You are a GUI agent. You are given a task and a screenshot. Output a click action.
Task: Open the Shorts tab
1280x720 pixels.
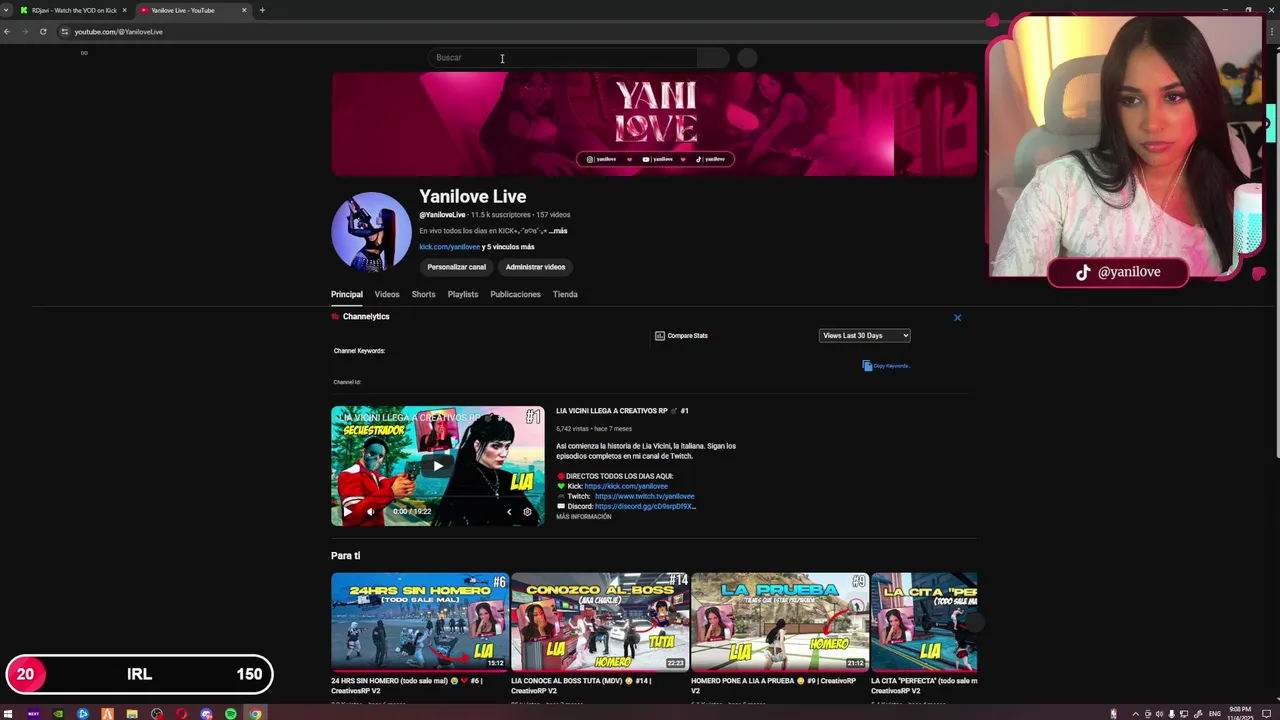(x=423, y=294)
